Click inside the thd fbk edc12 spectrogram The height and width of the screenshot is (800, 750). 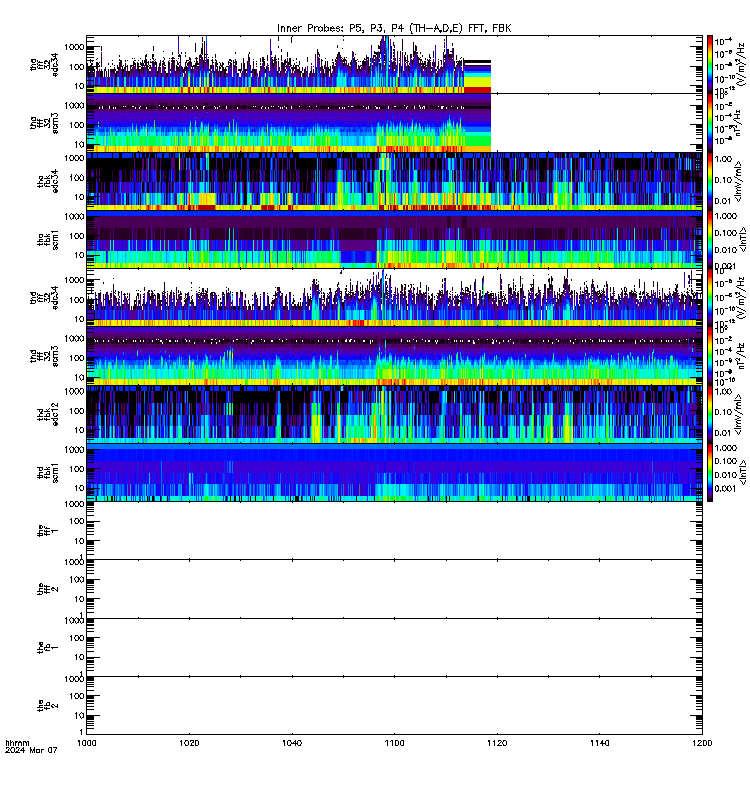point(394,414)
